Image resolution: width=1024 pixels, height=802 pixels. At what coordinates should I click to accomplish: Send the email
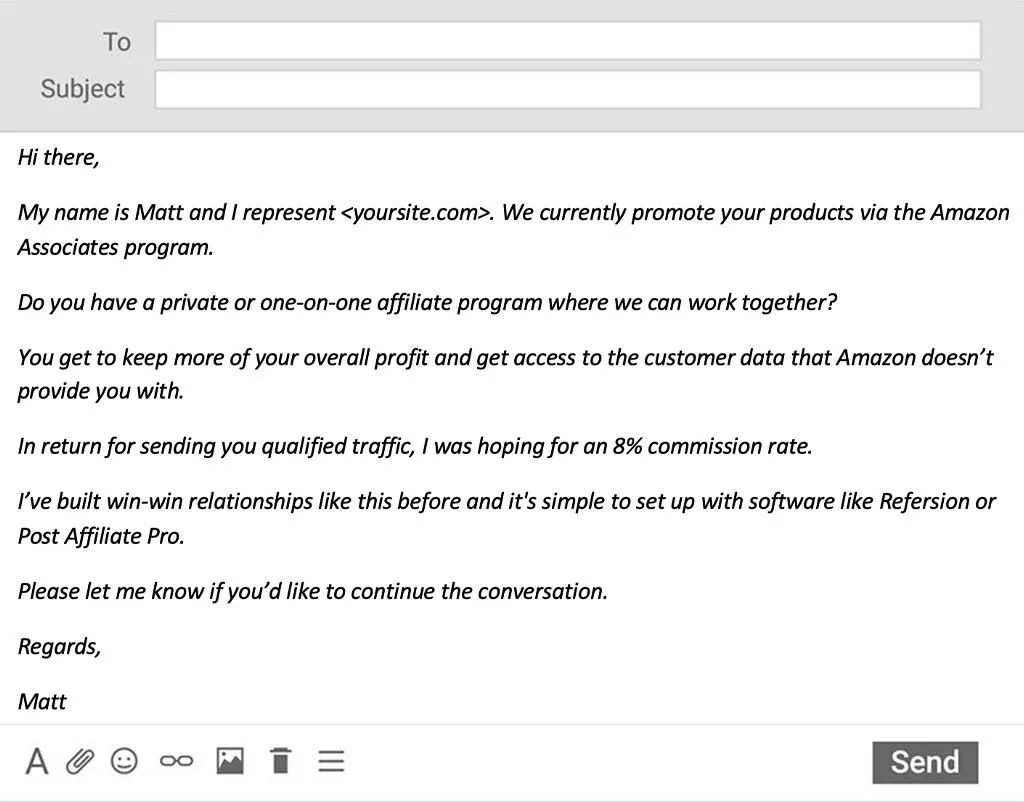924,762
